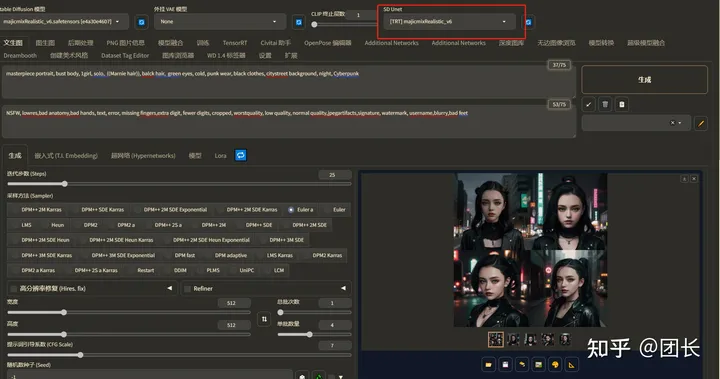This screenshot has height=379, width=720.
Task: Open the Stable Diffusion checkpoint dropdown
Action: [x=64, y=22]
